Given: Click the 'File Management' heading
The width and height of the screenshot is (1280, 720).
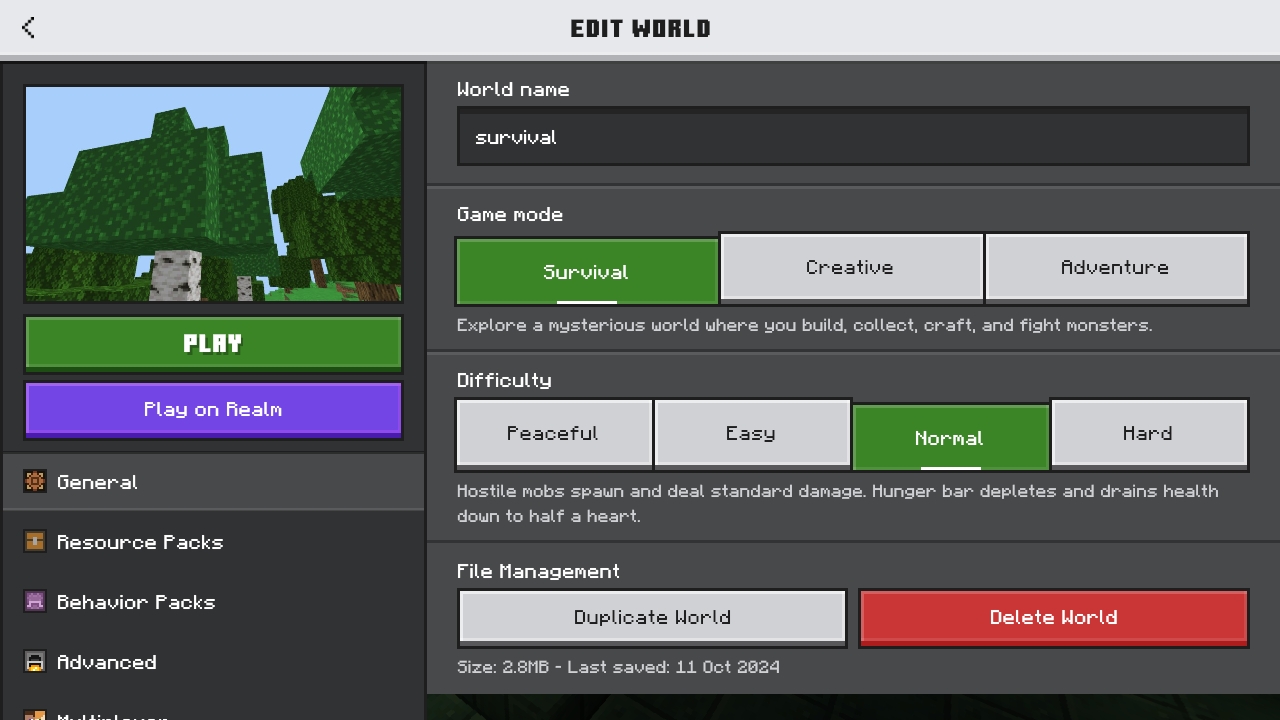Looking at the screenshot, I should pyautogui.click(x=538, y=571).
